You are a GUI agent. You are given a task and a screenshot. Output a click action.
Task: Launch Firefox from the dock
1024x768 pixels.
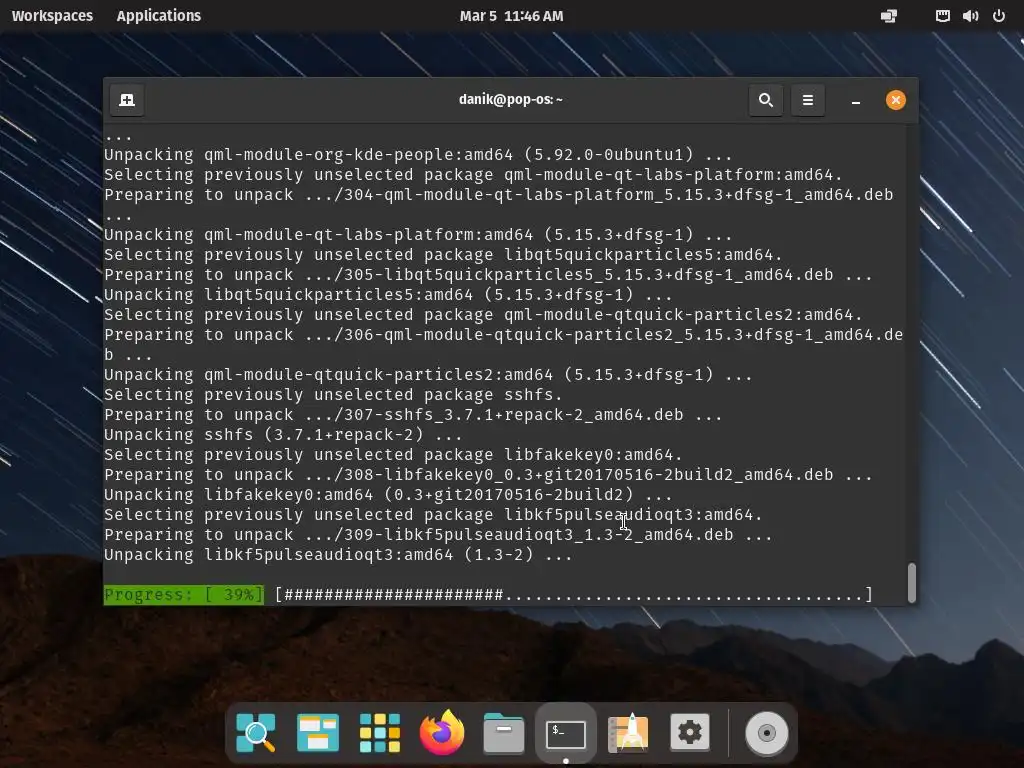(x=441, y=733)
